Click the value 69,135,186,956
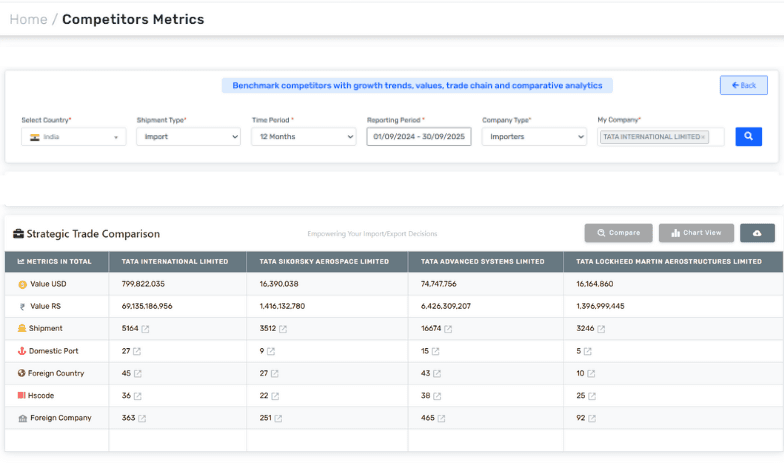This screenshot has width=784, height=465. pos(147,306)
